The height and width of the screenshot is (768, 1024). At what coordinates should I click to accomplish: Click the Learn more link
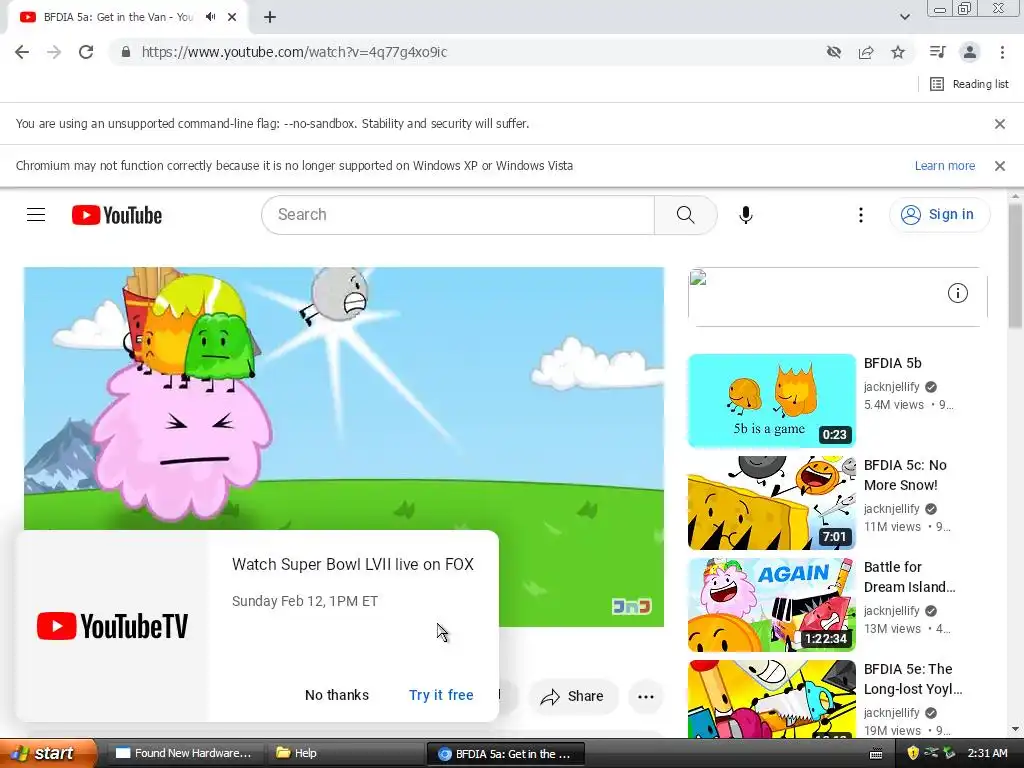click(944, 166)
